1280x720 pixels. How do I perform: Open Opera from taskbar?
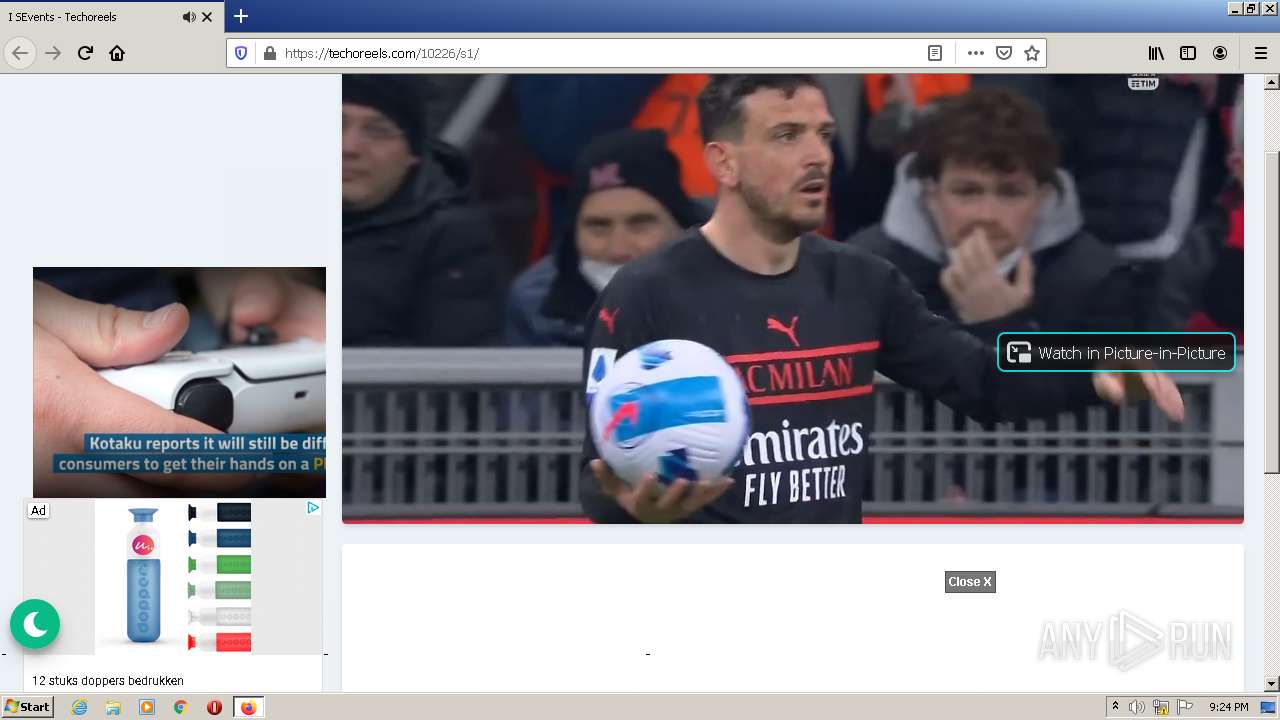click(x=214, y=707)
